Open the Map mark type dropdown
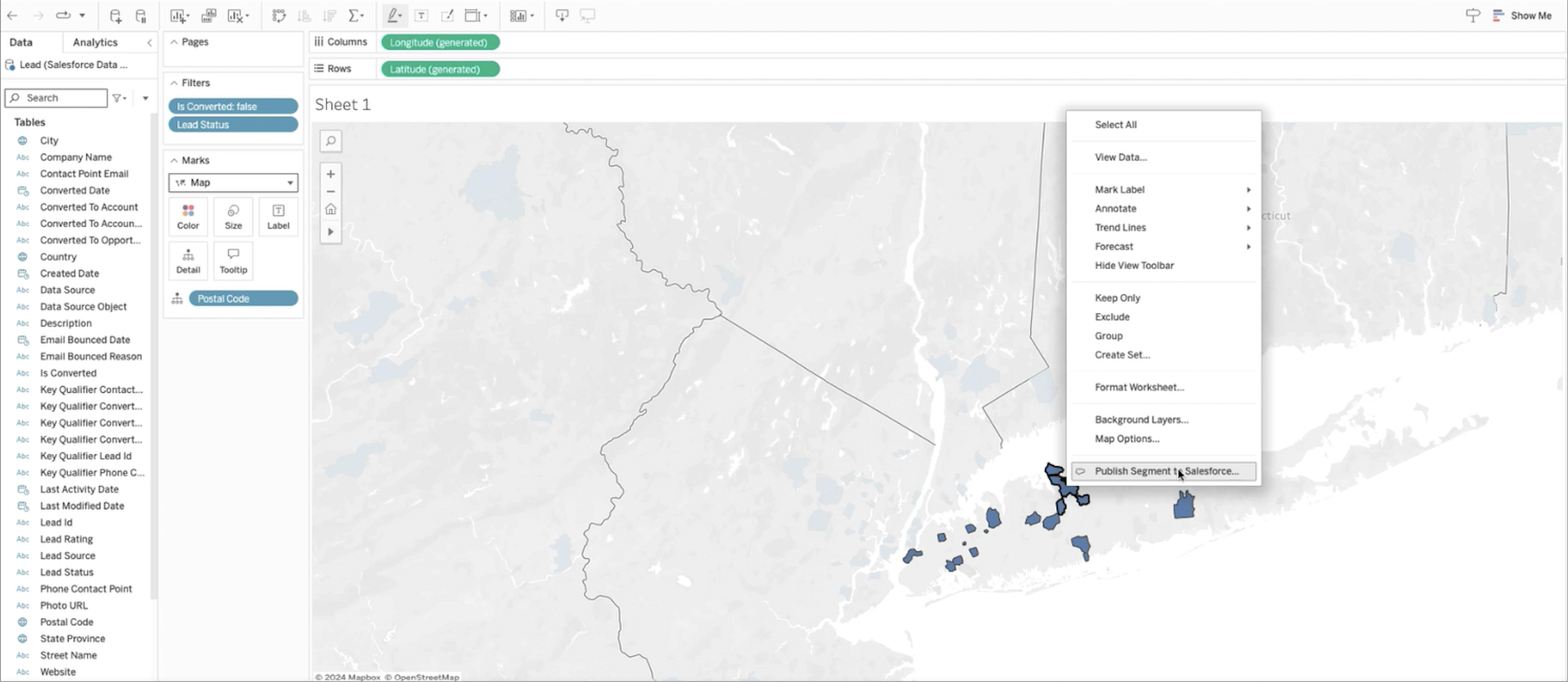The width and height of the screenshot is (1568, 682). (233, 183)
